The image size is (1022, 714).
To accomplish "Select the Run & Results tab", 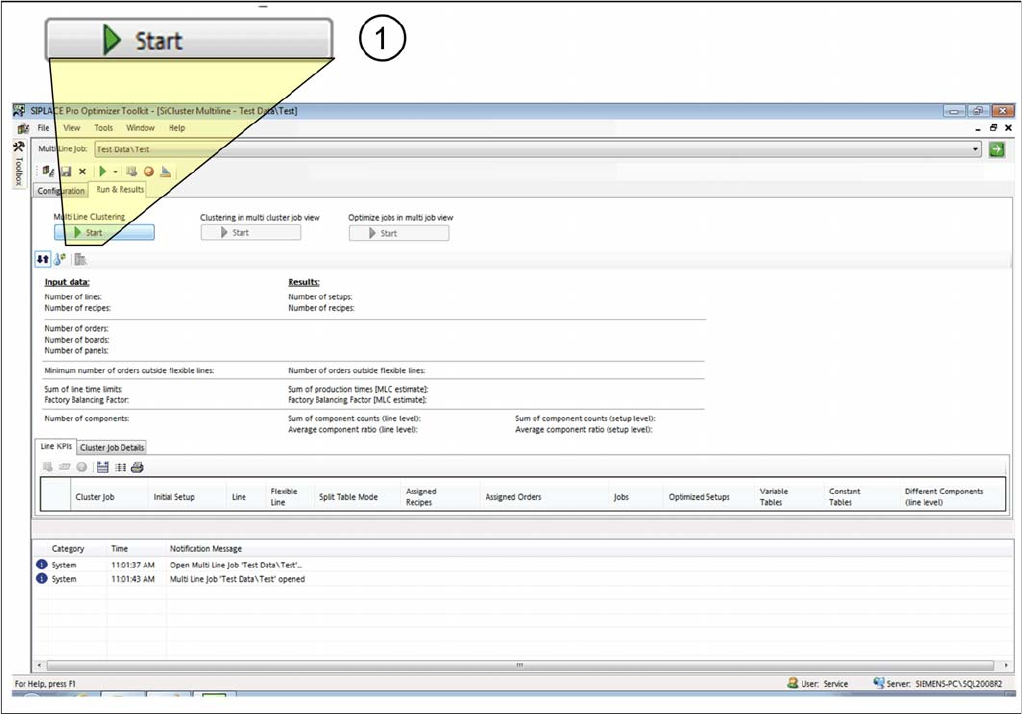I will coord(120,189).
